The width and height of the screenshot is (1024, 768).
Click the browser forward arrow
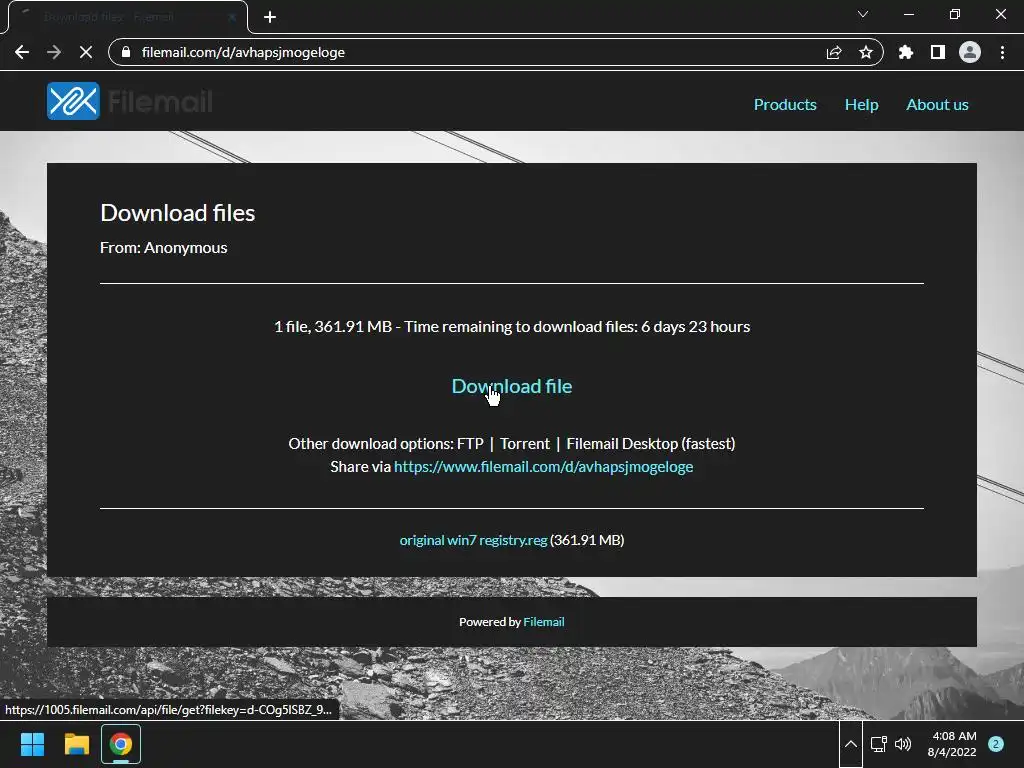(54, 52)
